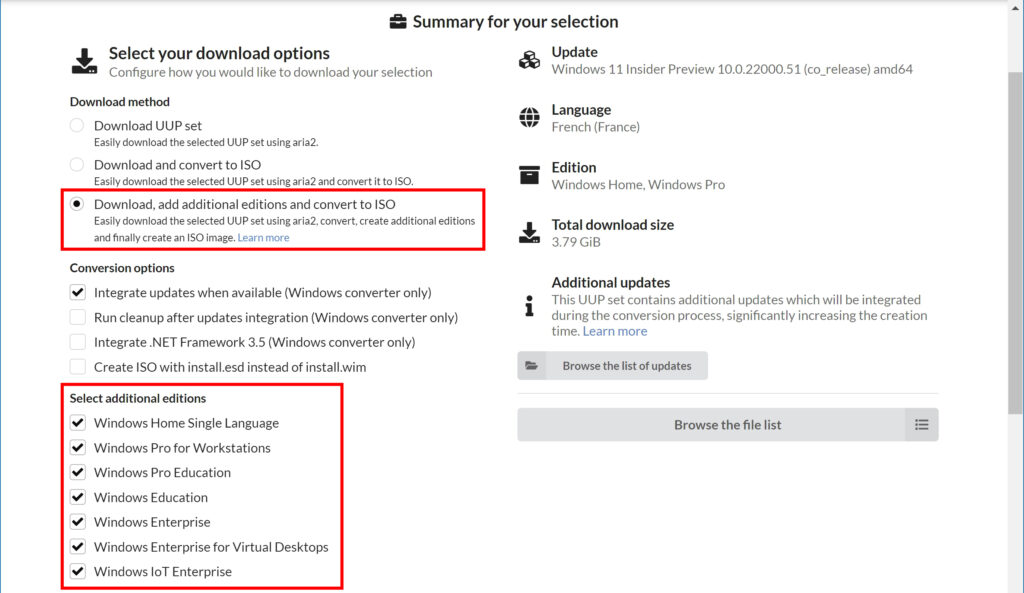Select Download, add additional editions radio button
Image resolution: width=1024 pixels, height=593 pixels.
[77, 204]
